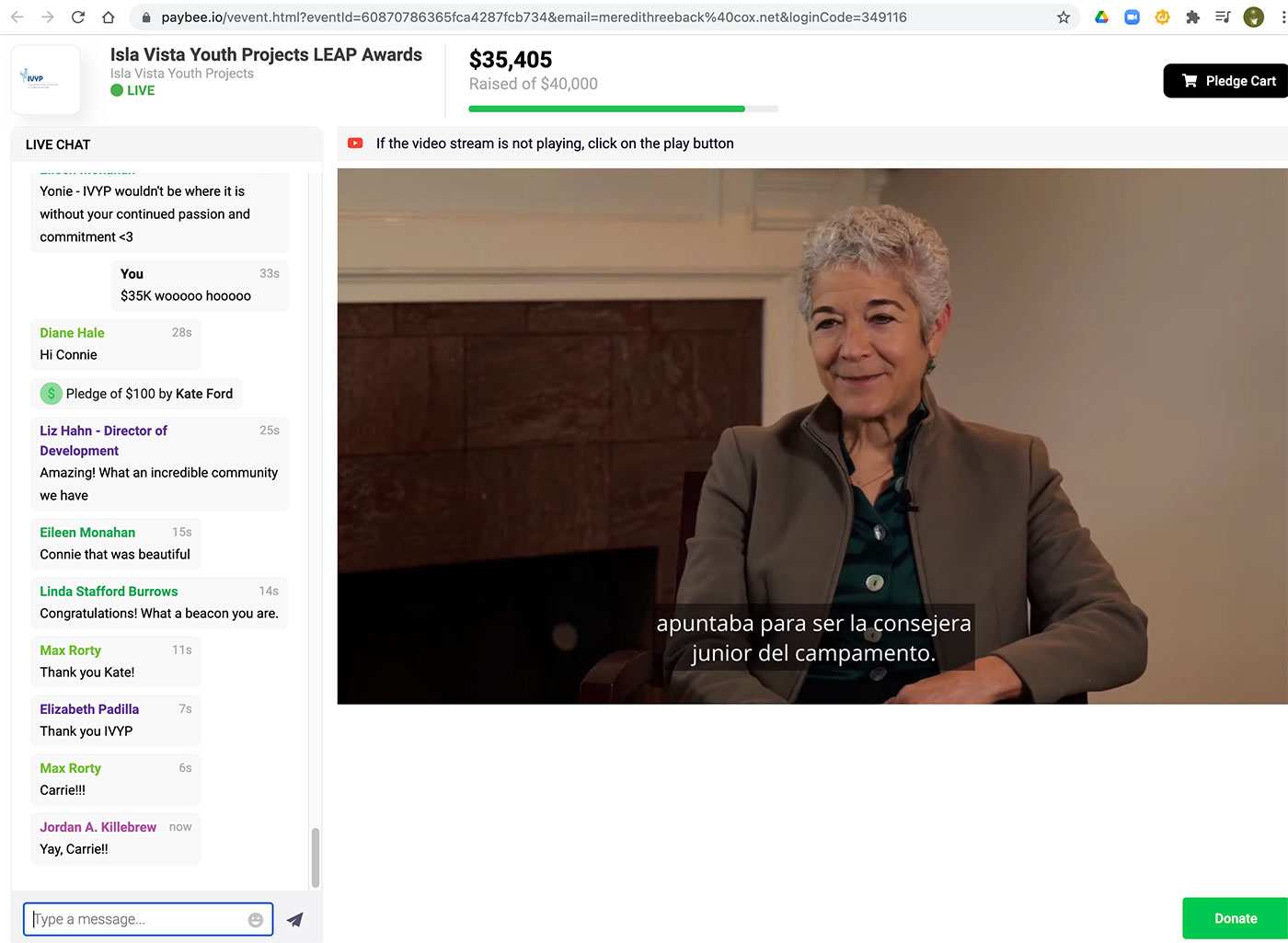Click the live chat scrollbar thumb
The width and height of the screenshot is (1288, 943).
pyautogui.click(x=316, y=857)
